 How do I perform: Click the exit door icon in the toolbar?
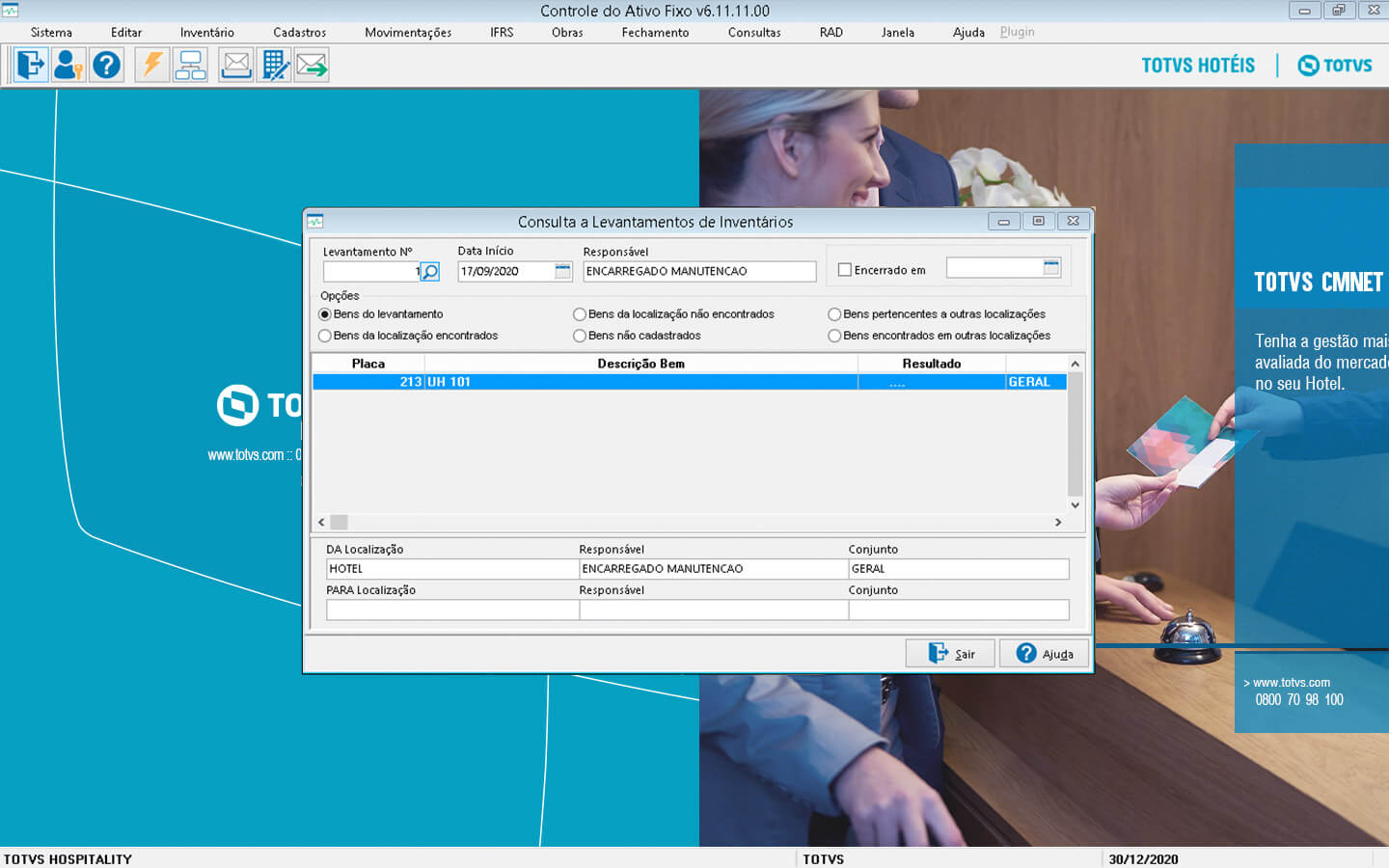click(x=31, y=66)
